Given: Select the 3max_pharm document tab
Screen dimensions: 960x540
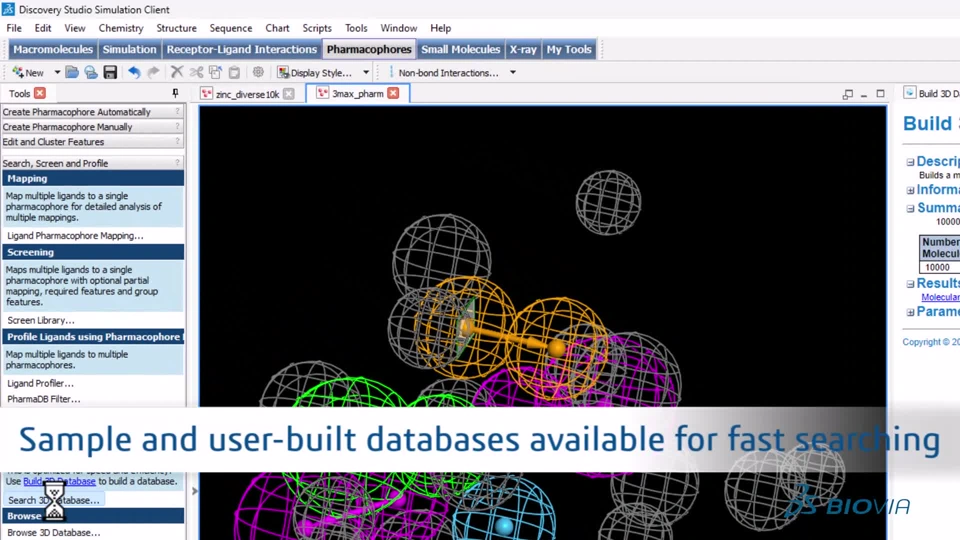Looking at the screenshot, I should pos(357,94).
